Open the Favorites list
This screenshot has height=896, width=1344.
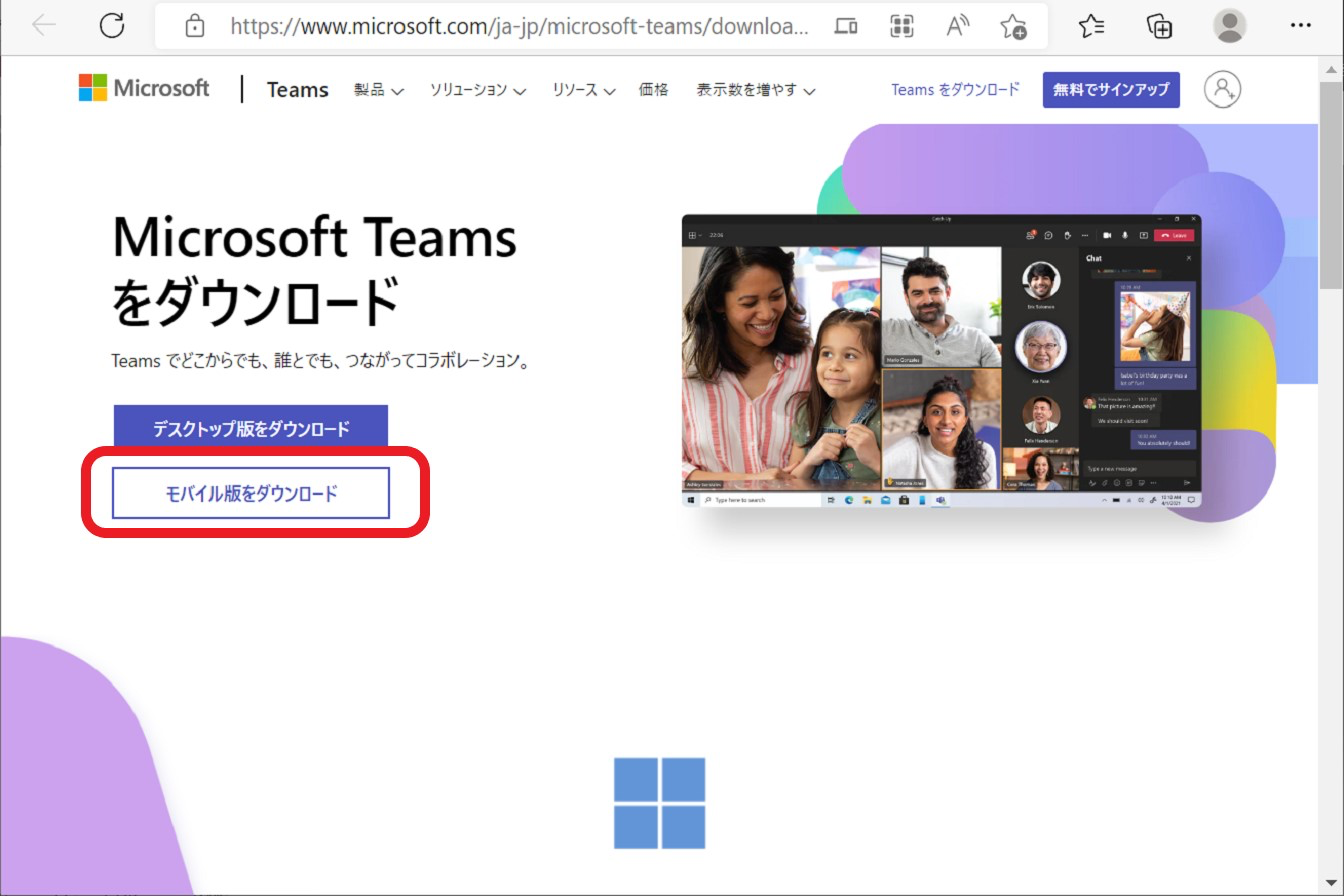tap(1091, 26)
